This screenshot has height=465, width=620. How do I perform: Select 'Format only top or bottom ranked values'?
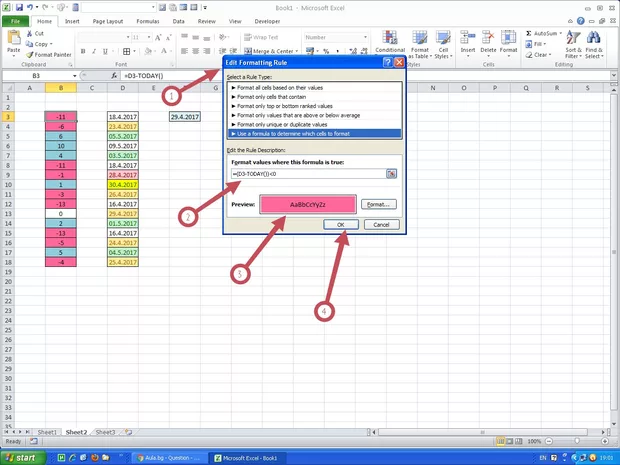tap(315, 106)
